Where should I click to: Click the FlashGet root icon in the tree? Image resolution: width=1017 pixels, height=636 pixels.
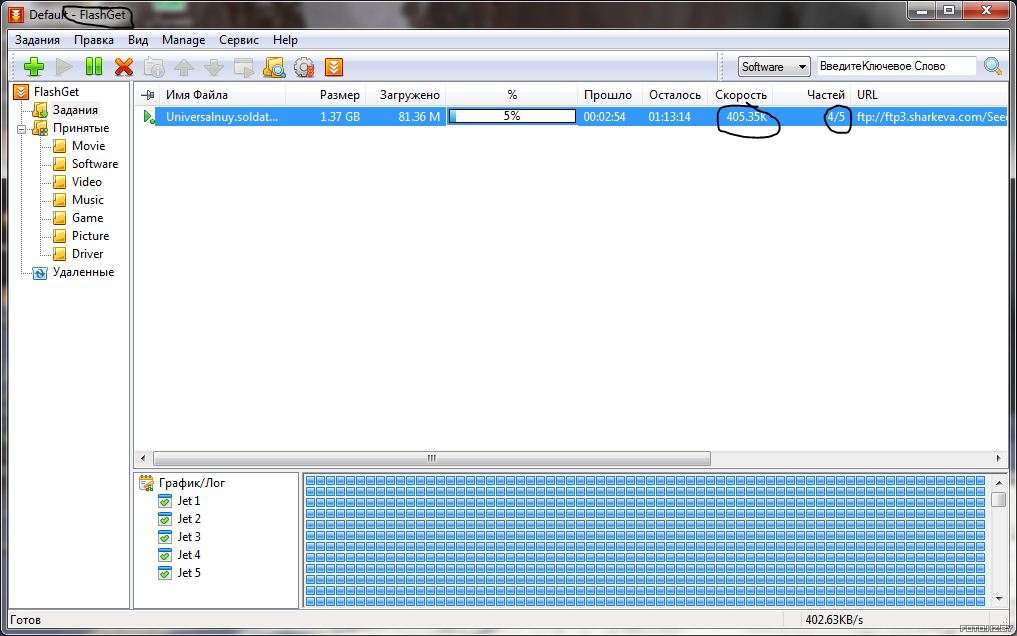point(21,91)
